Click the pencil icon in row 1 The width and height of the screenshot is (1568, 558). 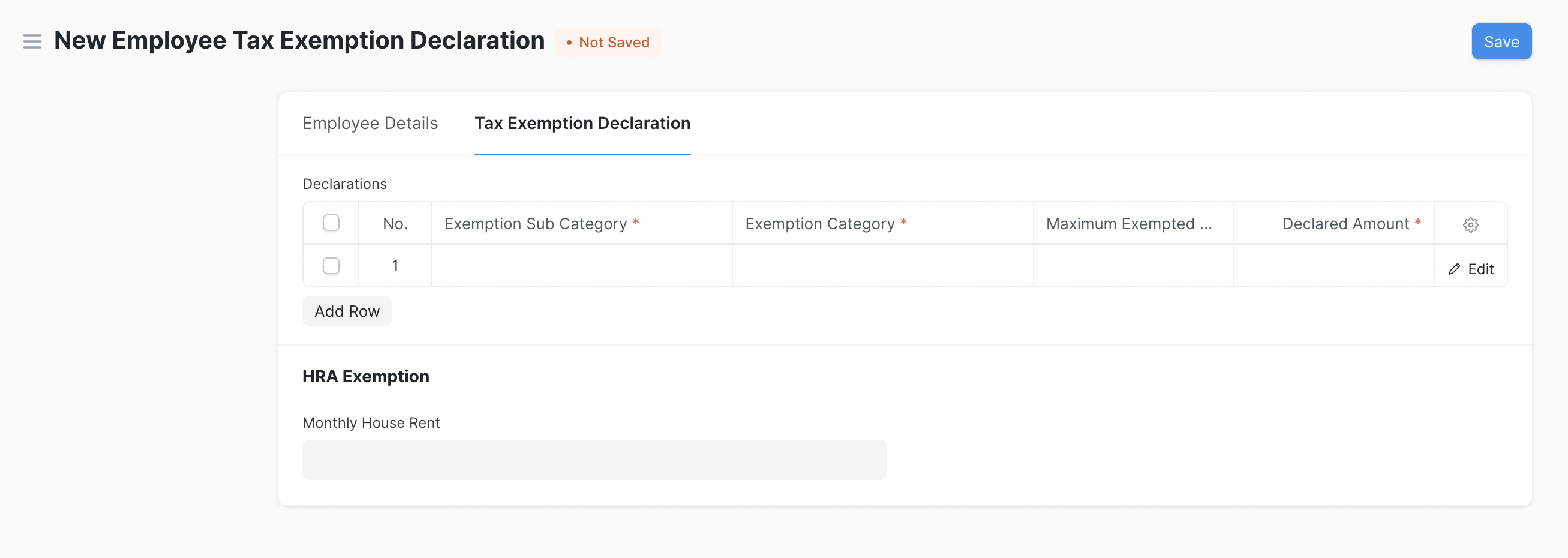pos(1454,269)
